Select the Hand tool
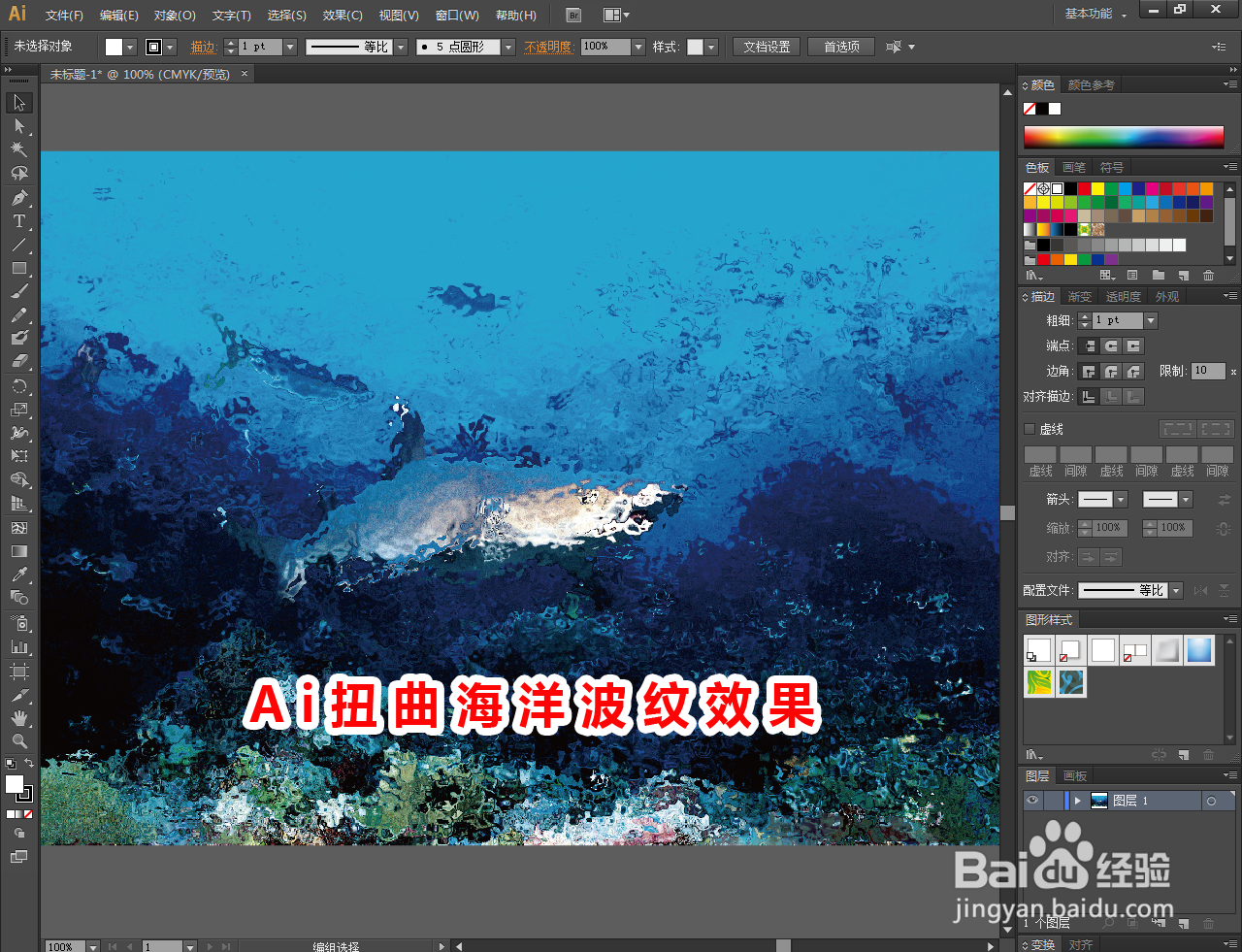Image resolution: width=1242 pixels, height=952 pixels. point(18,717)
